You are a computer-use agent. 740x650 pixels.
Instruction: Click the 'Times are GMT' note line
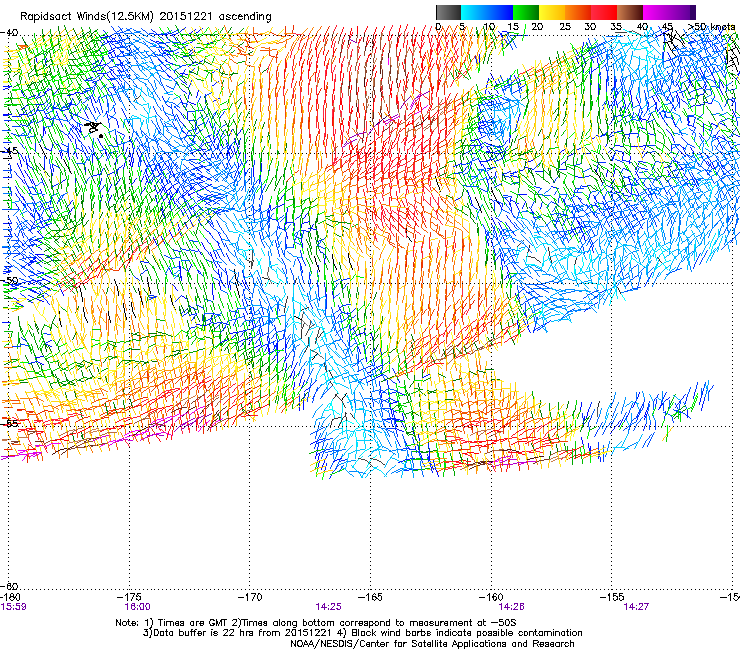click(x=316, y=623)
